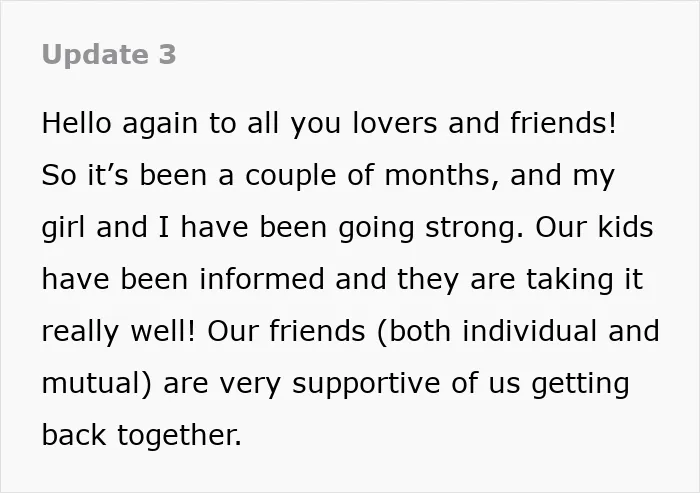Click the word 'again' in first line
This screenshot has height=493, width=700.
click(x=160, y=124)
